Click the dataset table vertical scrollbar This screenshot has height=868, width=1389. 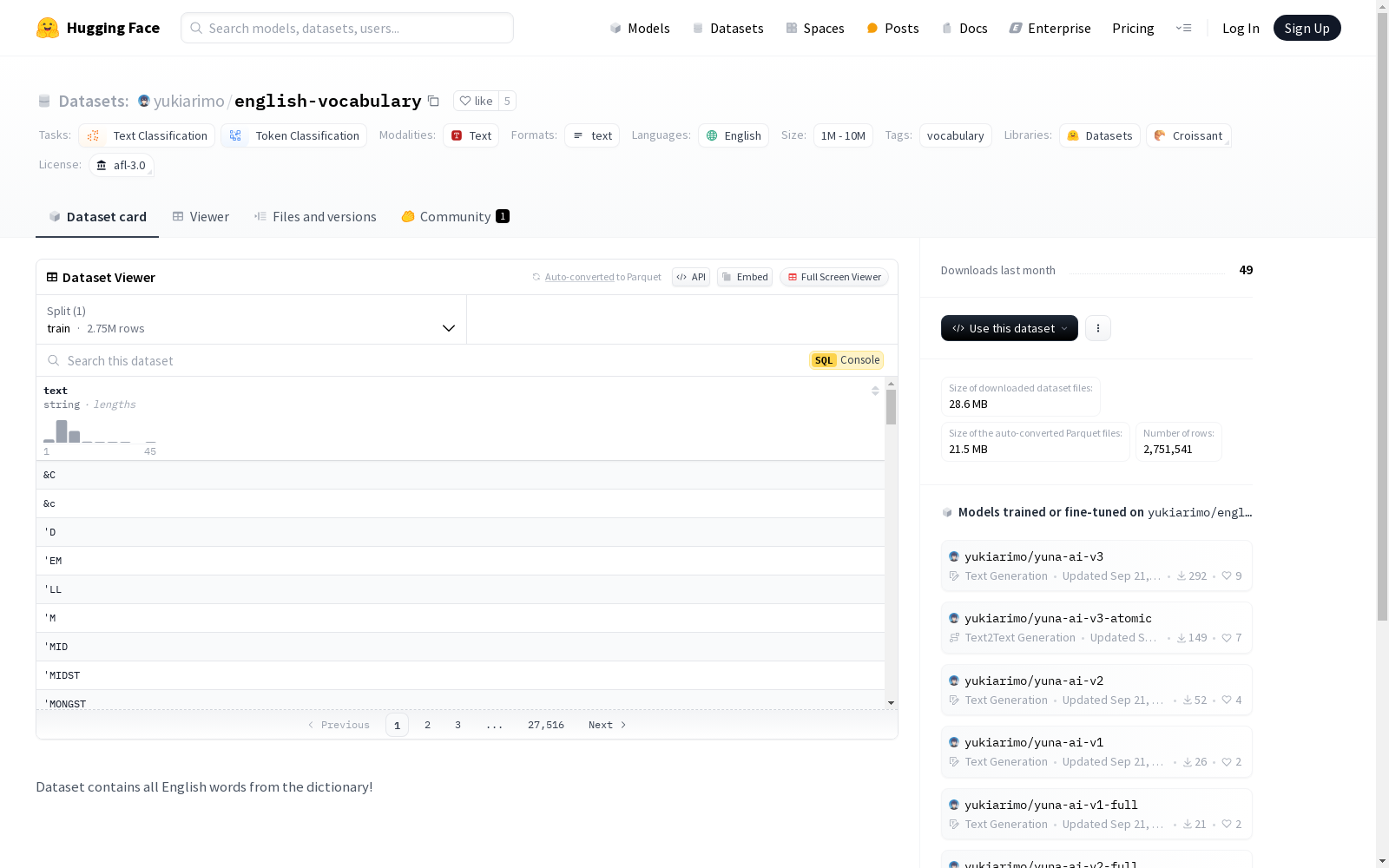pyautogui.click(x=891, y=407)
